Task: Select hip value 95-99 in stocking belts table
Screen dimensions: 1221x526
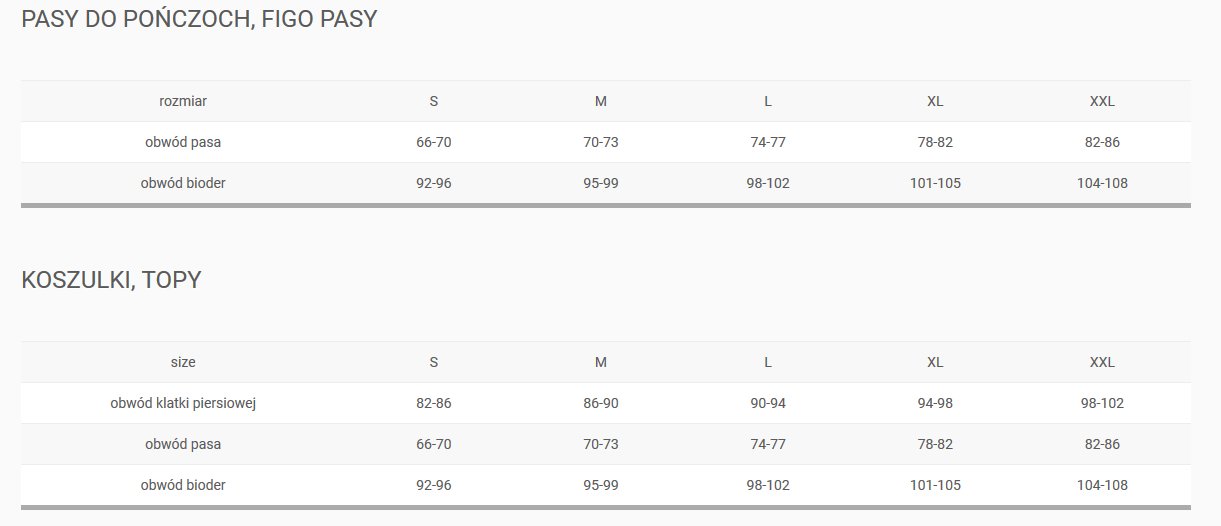Action: pyautogui.click(x=601, y=183)
